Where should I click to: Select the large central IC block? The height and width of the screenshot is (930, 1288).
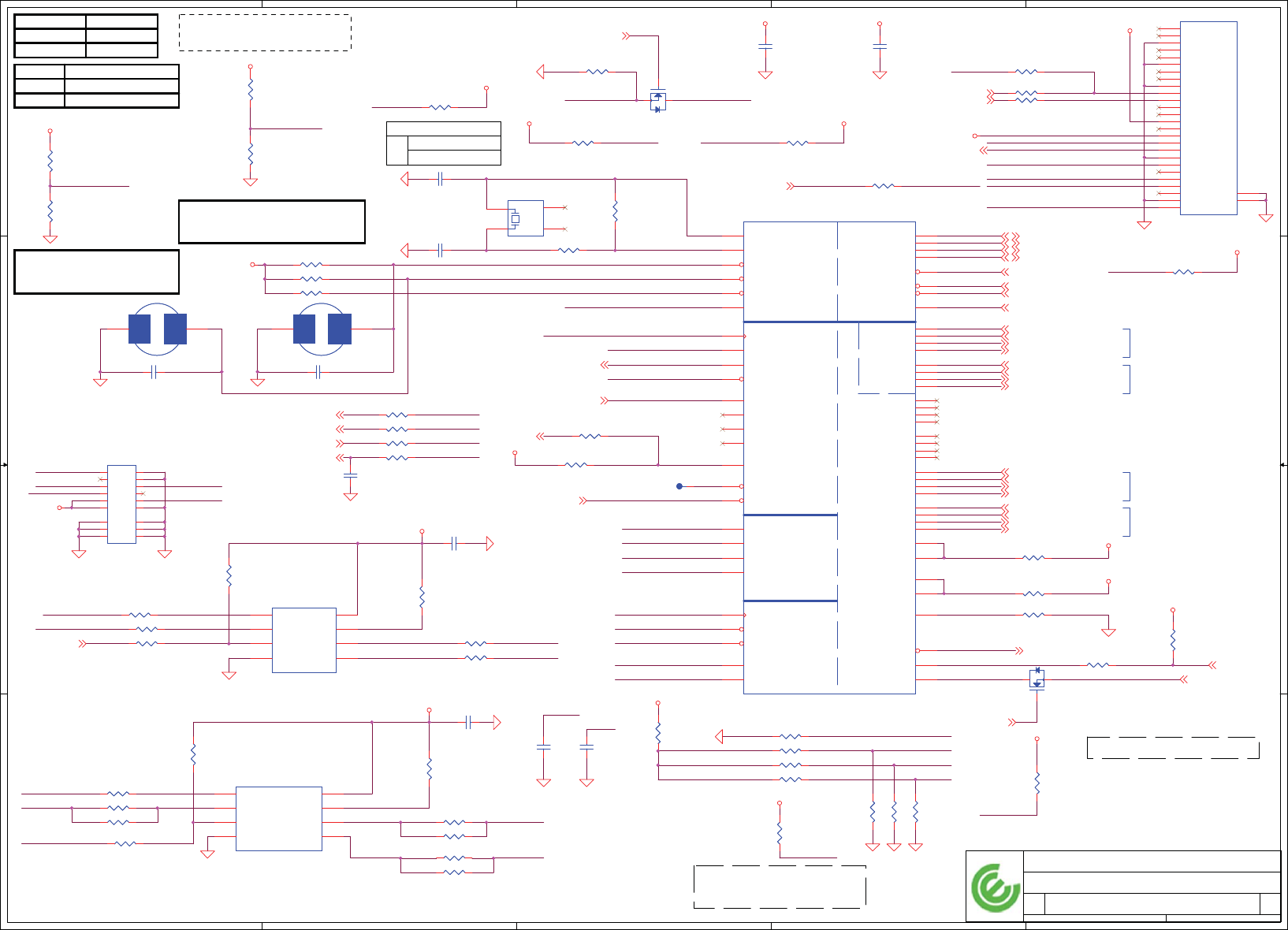(829, 458)
